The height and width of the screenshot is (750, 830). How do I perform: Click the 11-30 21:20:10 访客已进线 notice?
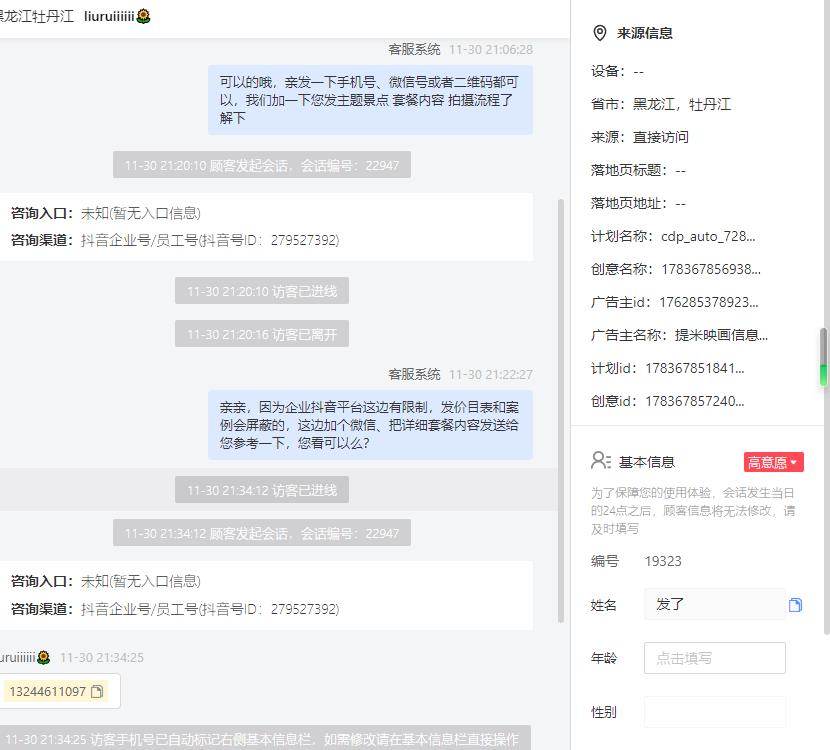coord(261,291)
